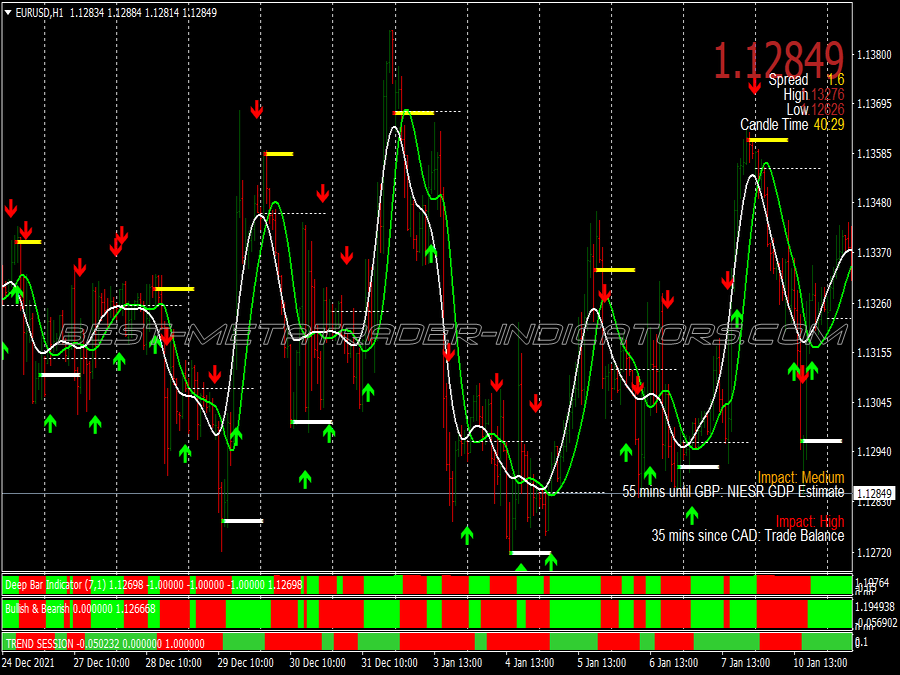Click the 1.13045 price axis label
The height and width of the screenshot is (675, 900).
[874, 403]
